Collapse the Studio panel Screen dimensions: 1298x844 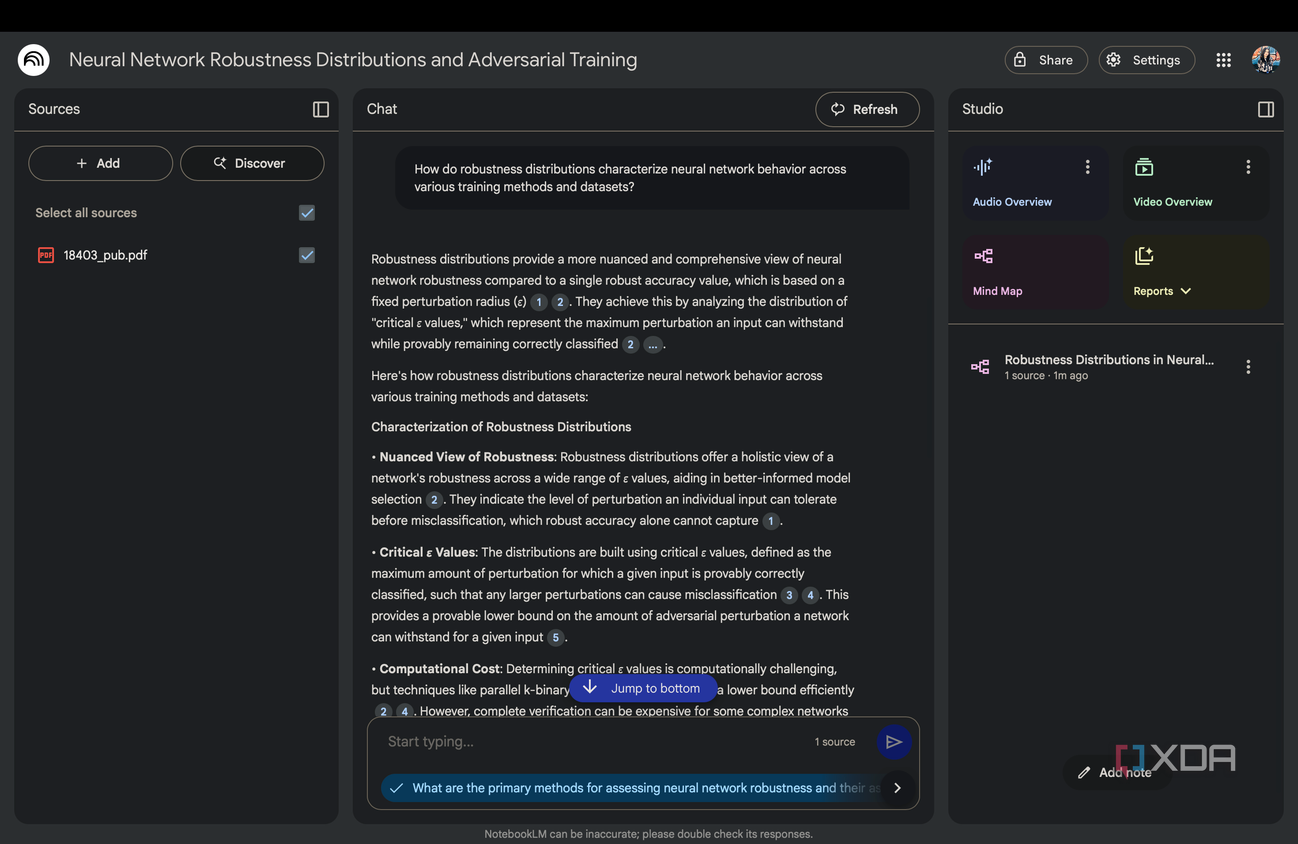pos(1266,109)
